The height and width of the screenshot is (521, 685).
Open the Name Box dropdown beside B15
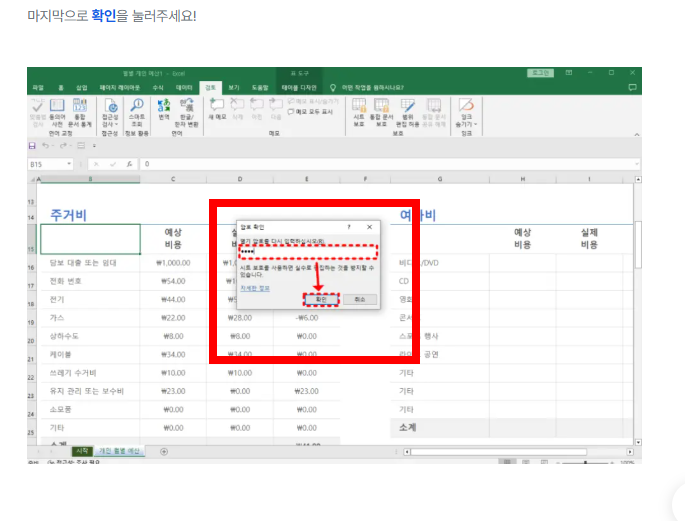pyautogui.click(x=69, y=164)
